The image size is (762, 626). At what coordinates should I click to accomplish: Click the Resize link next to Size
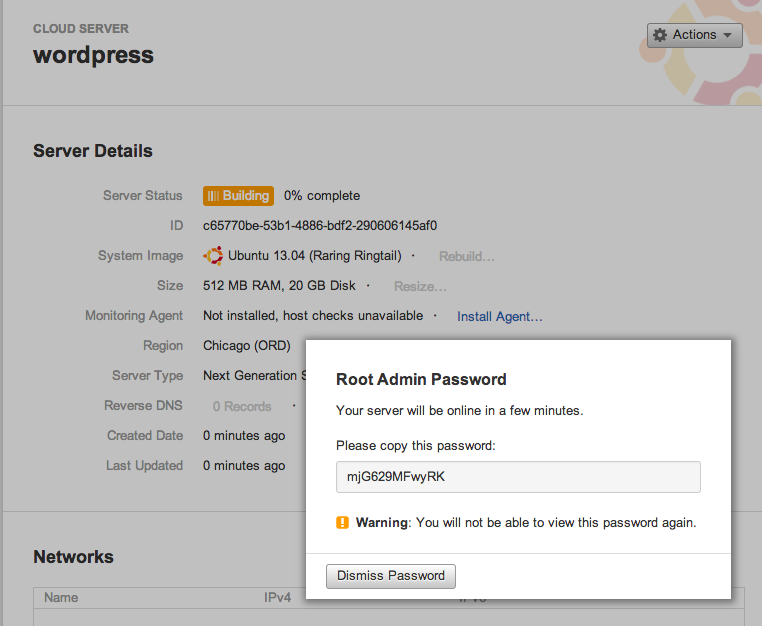[420, 286]
